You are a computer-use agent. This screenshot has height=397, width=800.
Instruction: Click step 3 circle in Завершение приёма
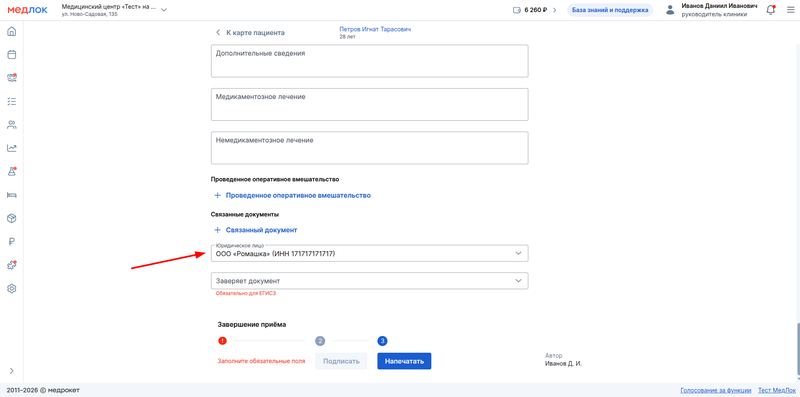(383, 341)
